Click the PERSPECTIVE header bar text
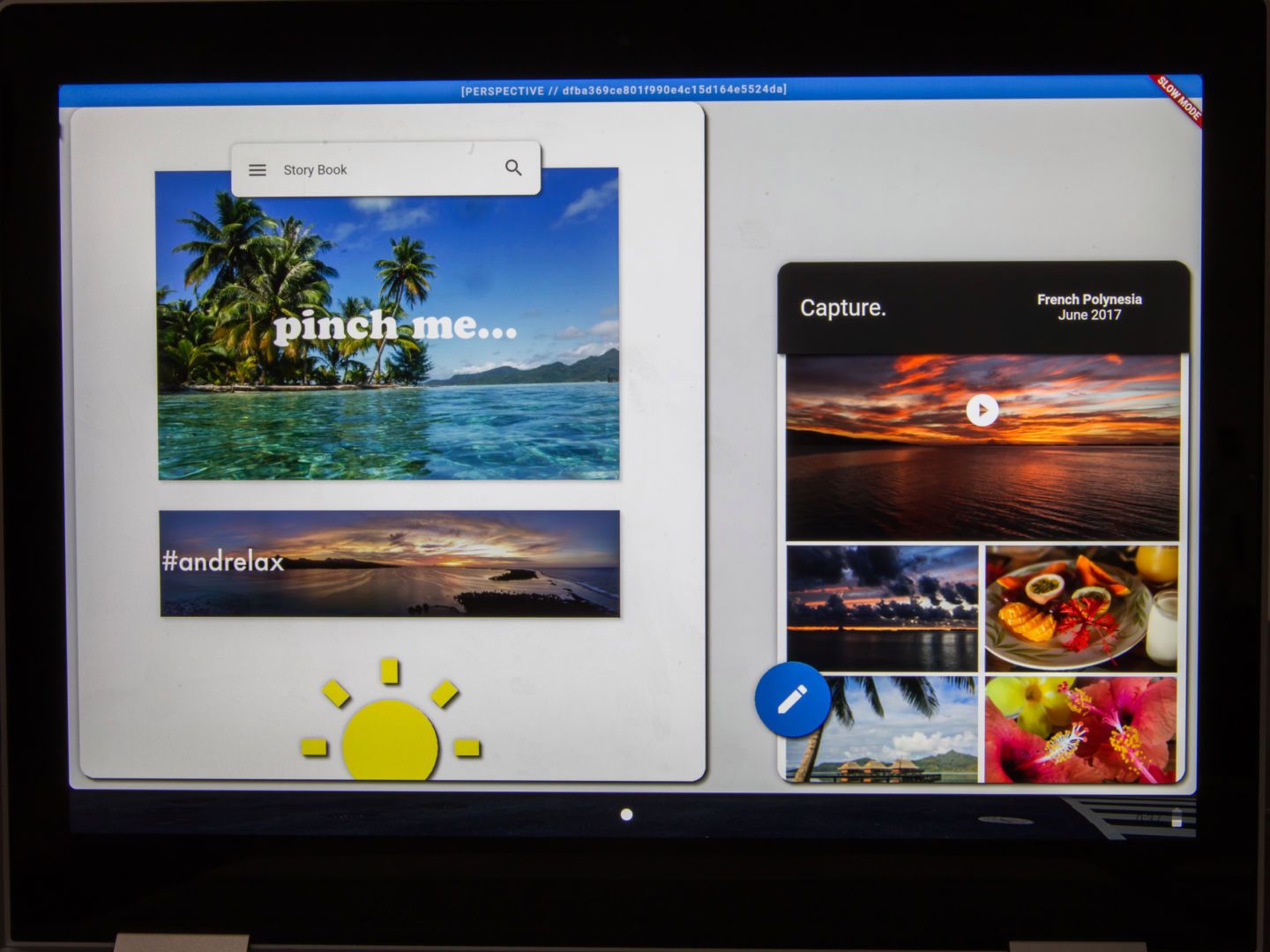This screenshot has width=1270, height=952. (624, 90)
